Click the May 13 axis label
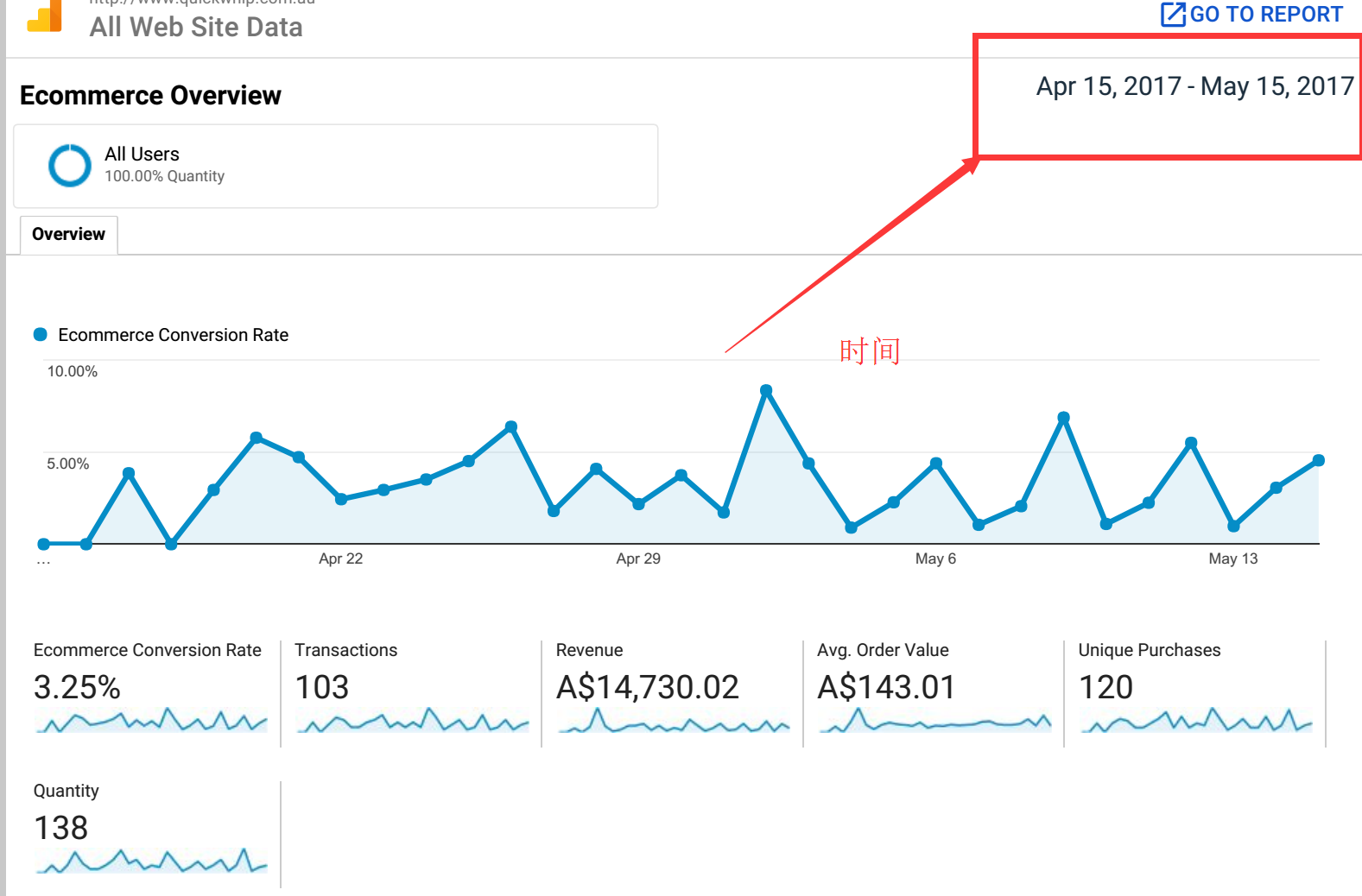 [1233, 558]
